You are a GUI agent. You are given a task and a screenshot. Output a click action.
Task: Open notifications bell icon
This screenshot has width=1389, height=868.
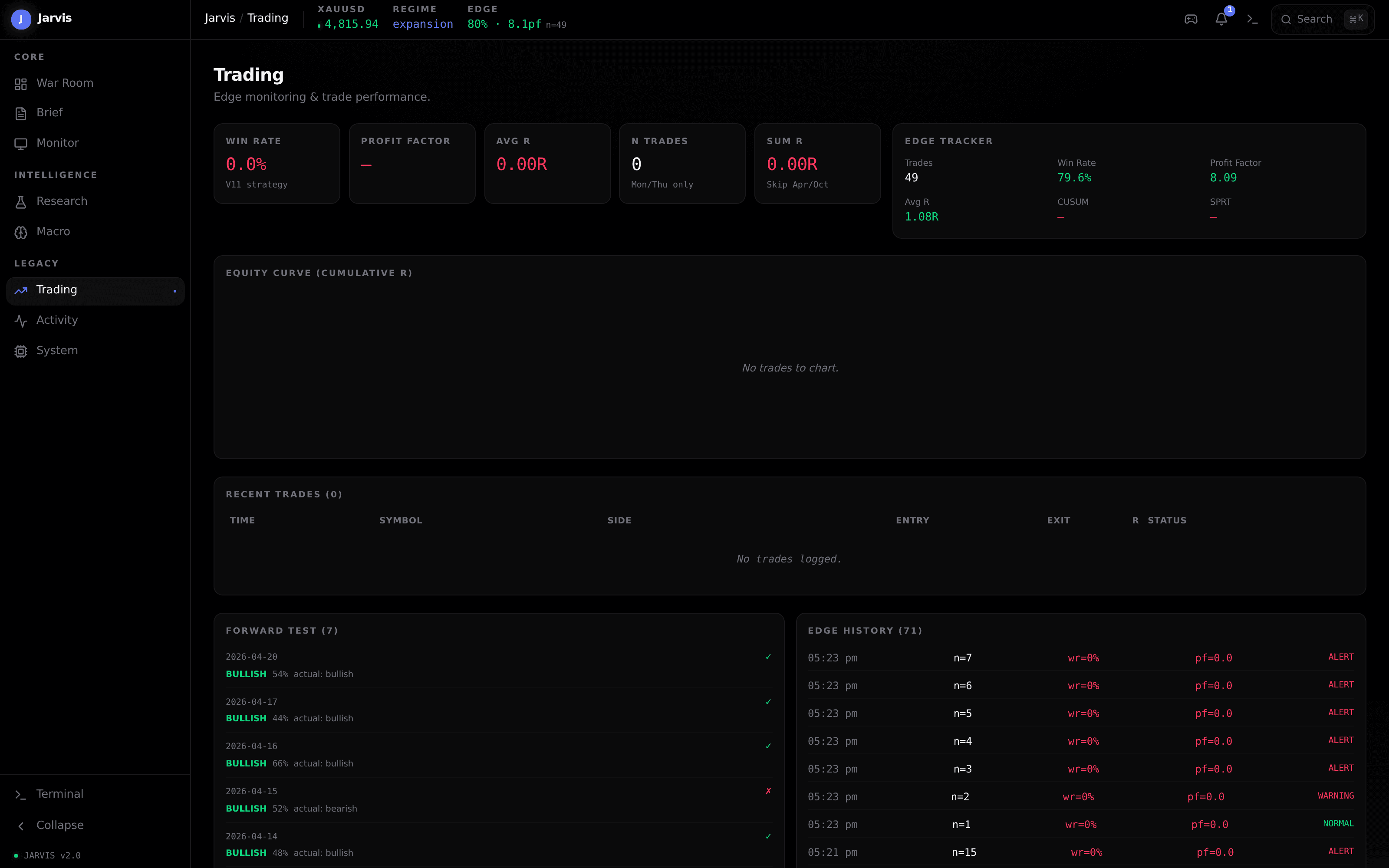1221,20
